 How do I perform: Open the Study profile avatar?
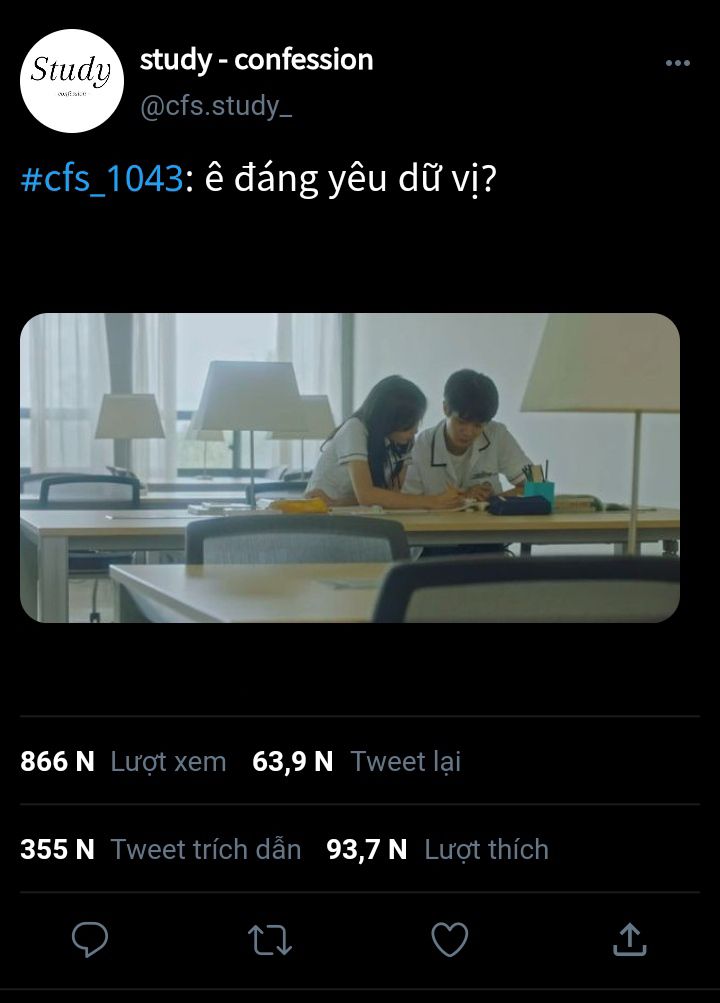click(x=72, y=81)
